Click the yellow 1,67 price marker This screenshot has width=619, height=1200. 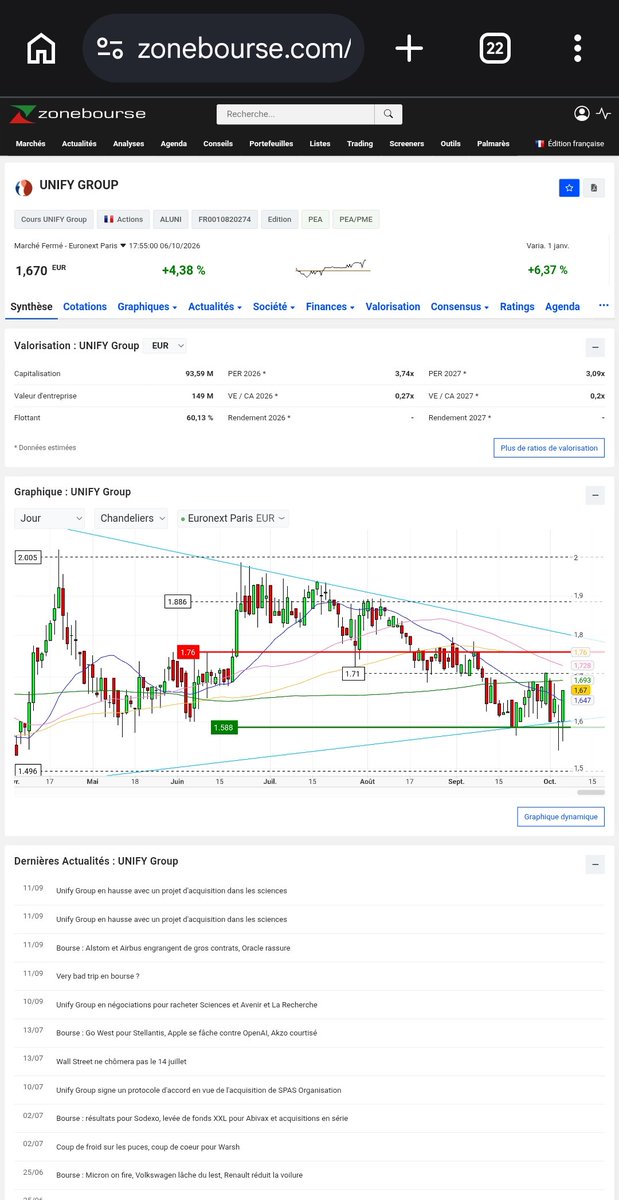581,690
